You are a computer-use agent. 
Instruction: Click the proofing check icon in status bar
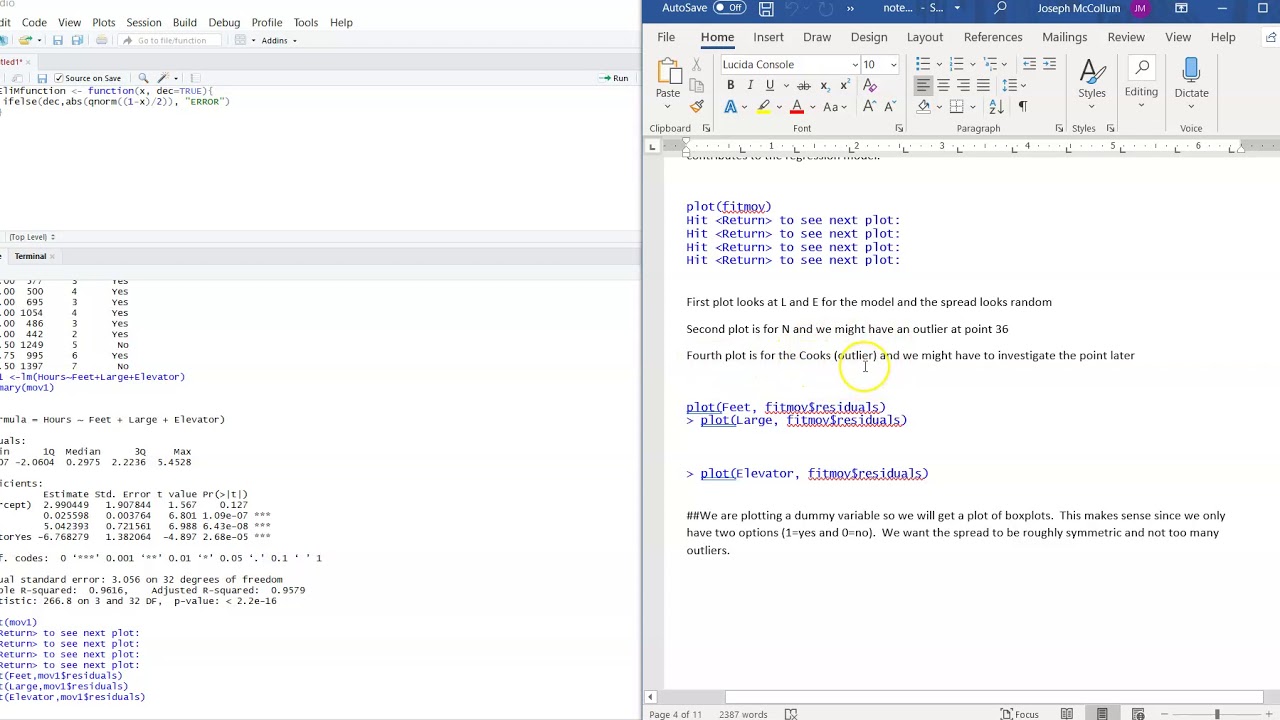pyautogui.click(x=791, y=714)
